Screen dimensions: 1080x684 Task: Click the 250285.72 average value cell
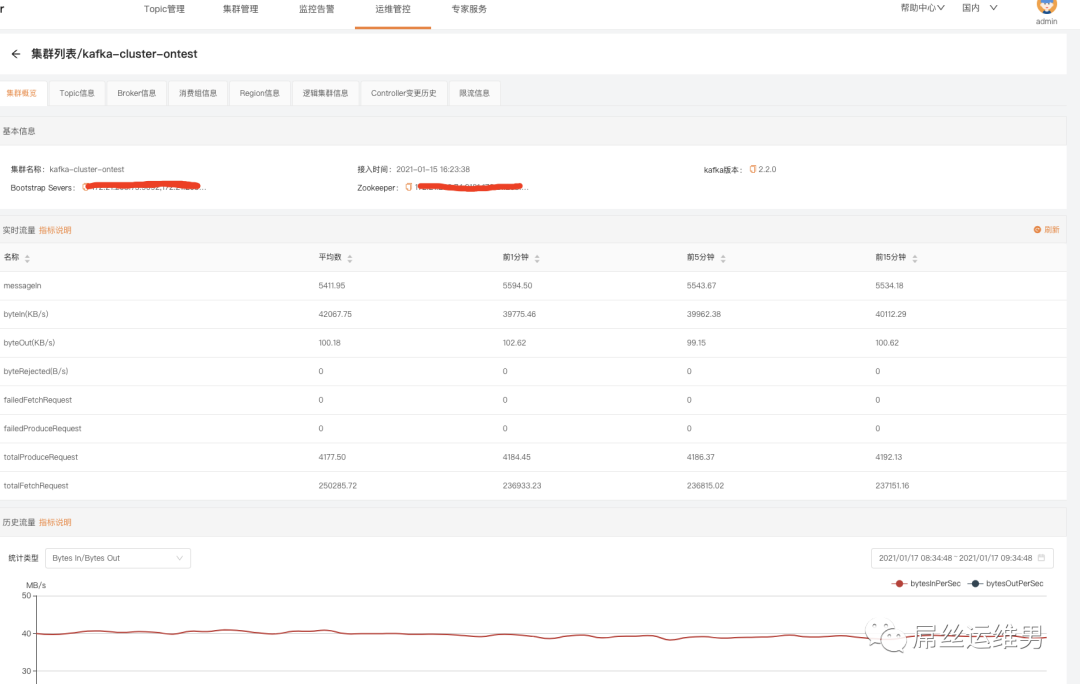click(x=338, y=486)
